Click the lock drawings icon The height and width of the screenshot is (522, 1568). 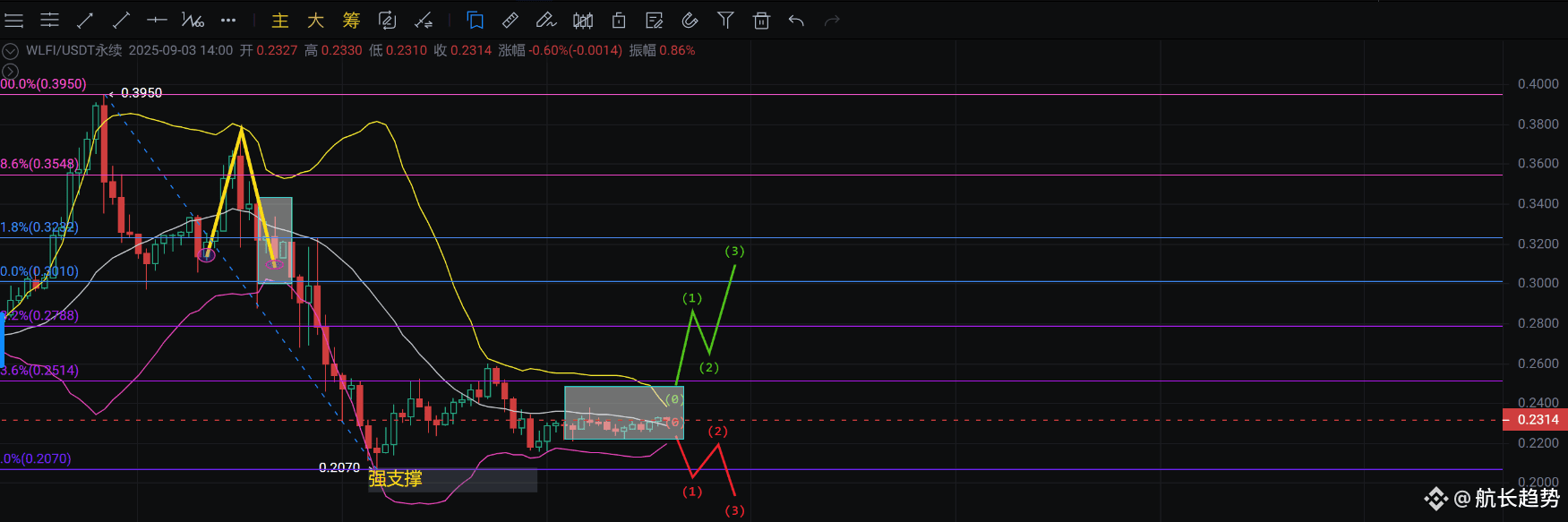point(619,20)
